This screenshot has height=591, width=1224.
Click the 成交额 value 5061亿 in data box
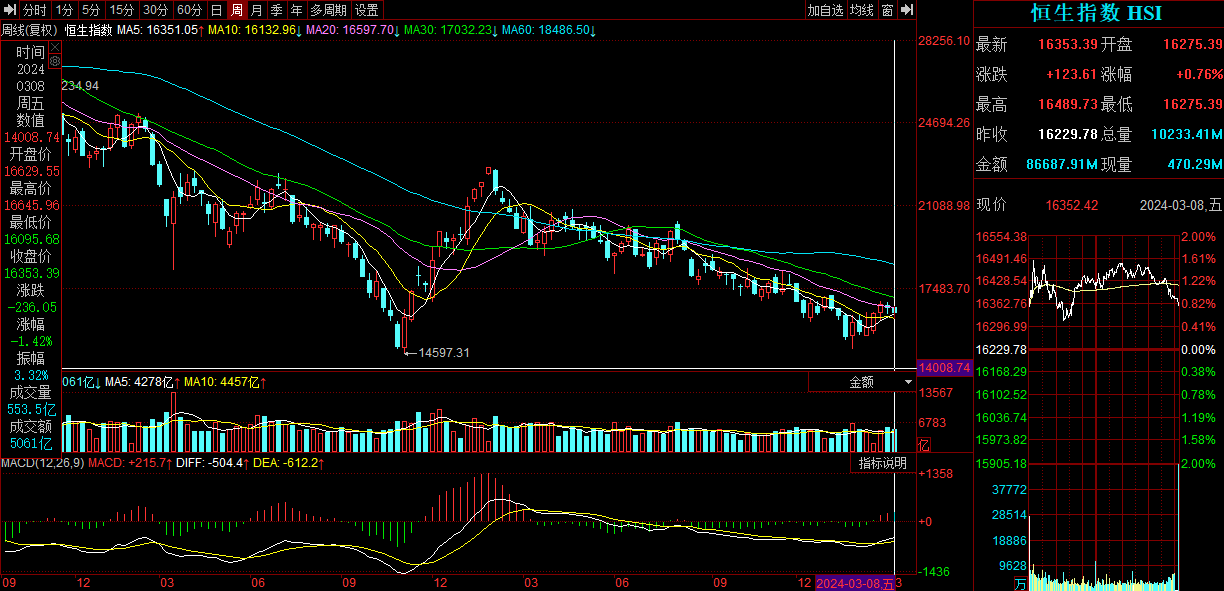coord(31,444)
